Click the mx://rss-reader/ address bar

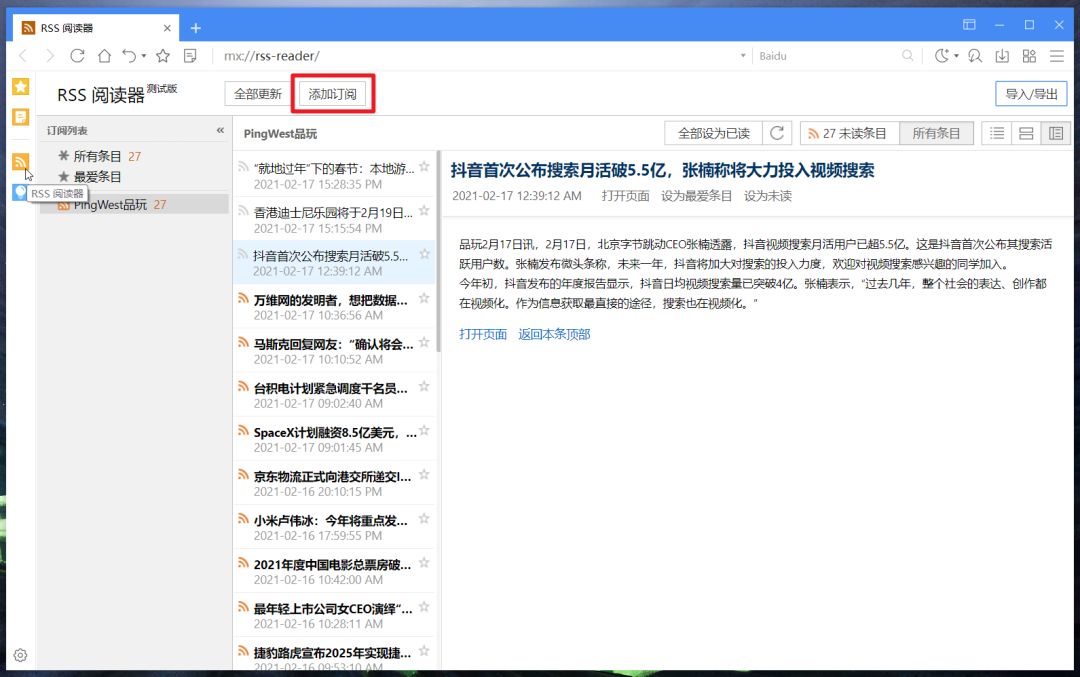pos(475,56)
